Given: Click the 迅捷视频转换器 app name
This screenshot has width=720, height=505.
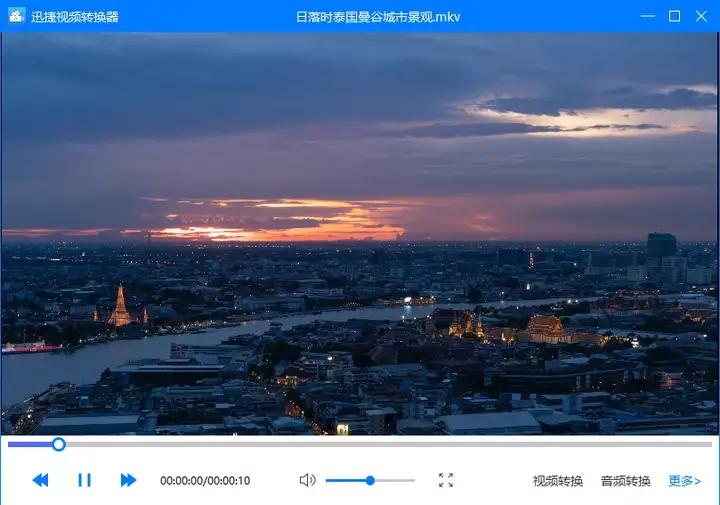Looking at the screenshot, I should tap(75, 17).
